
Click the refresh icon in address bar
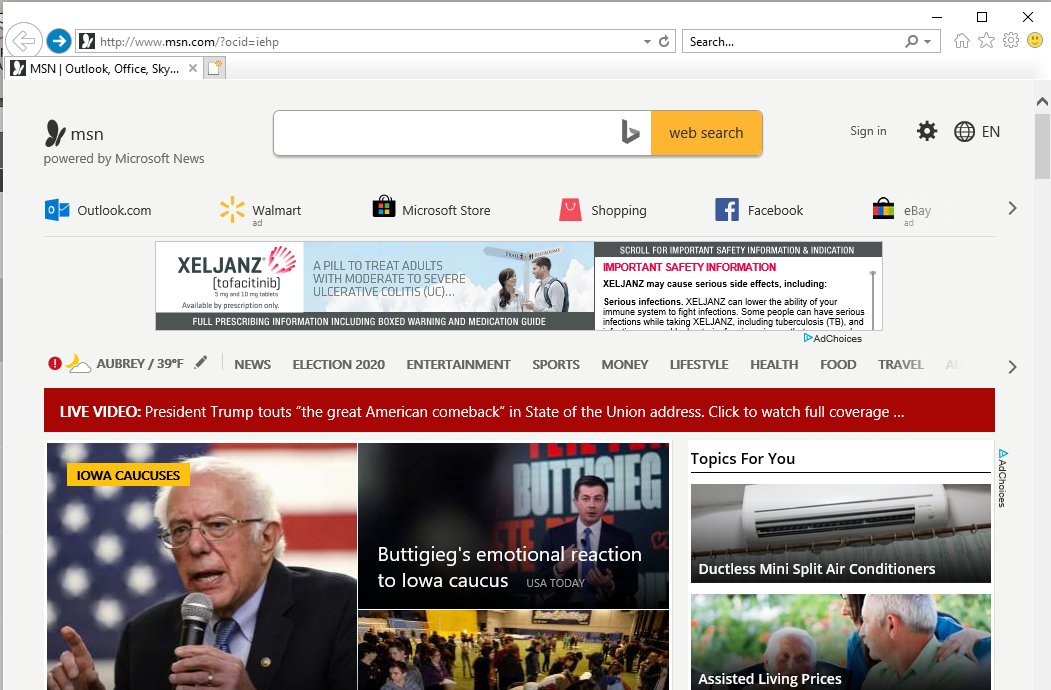664,42
